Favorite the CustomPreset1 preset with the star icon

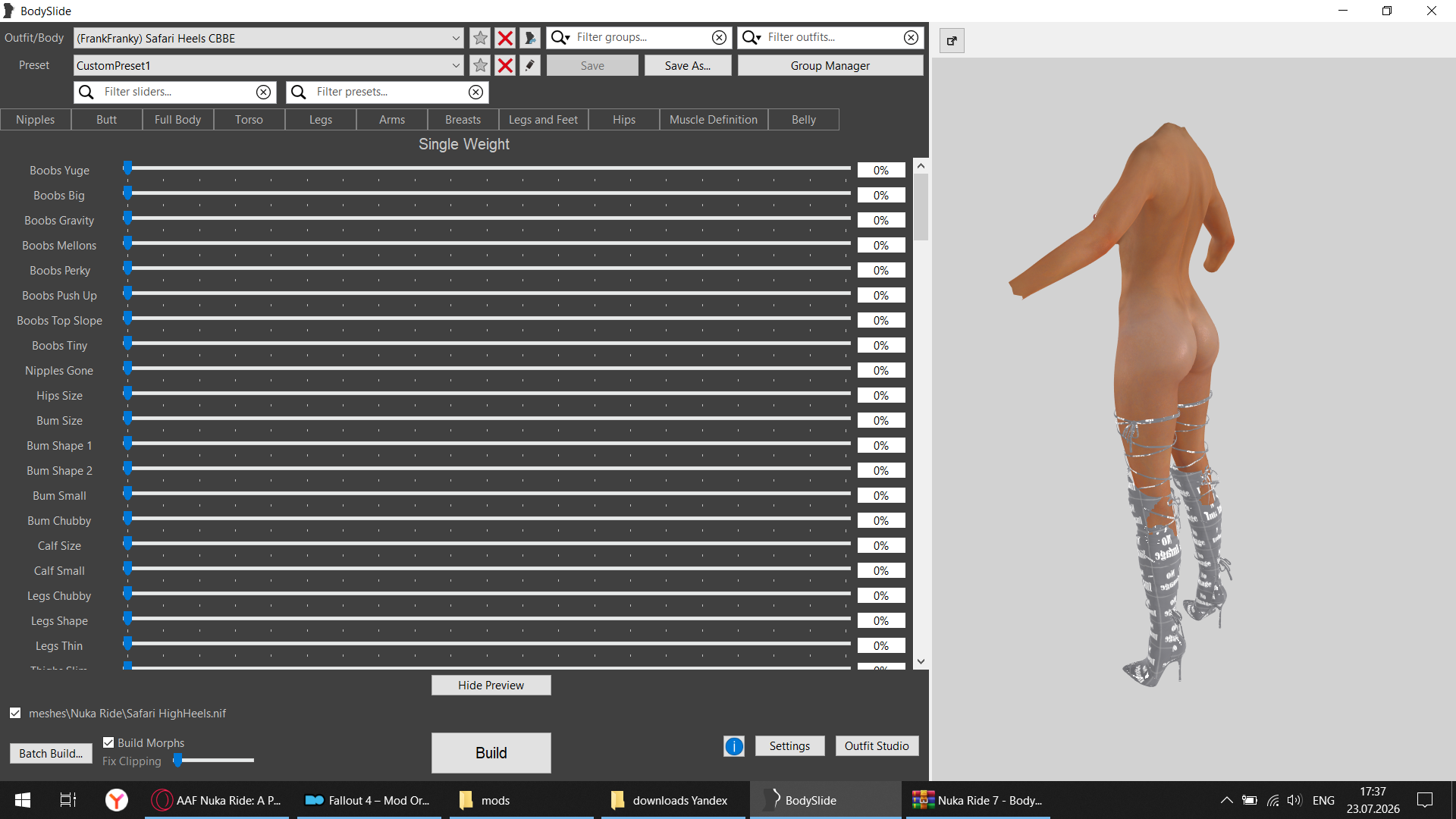coord(480,65)
